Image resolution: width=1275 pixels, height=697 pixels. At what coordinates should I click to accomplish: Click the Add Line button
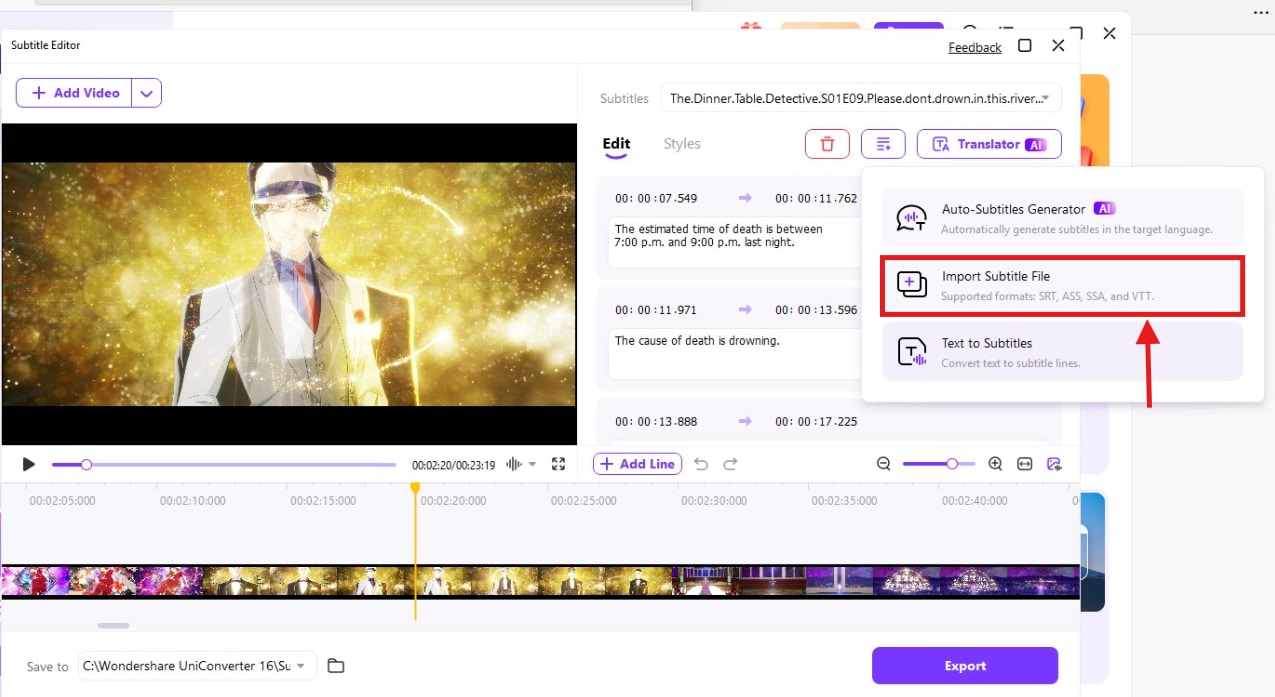[638, 464]
